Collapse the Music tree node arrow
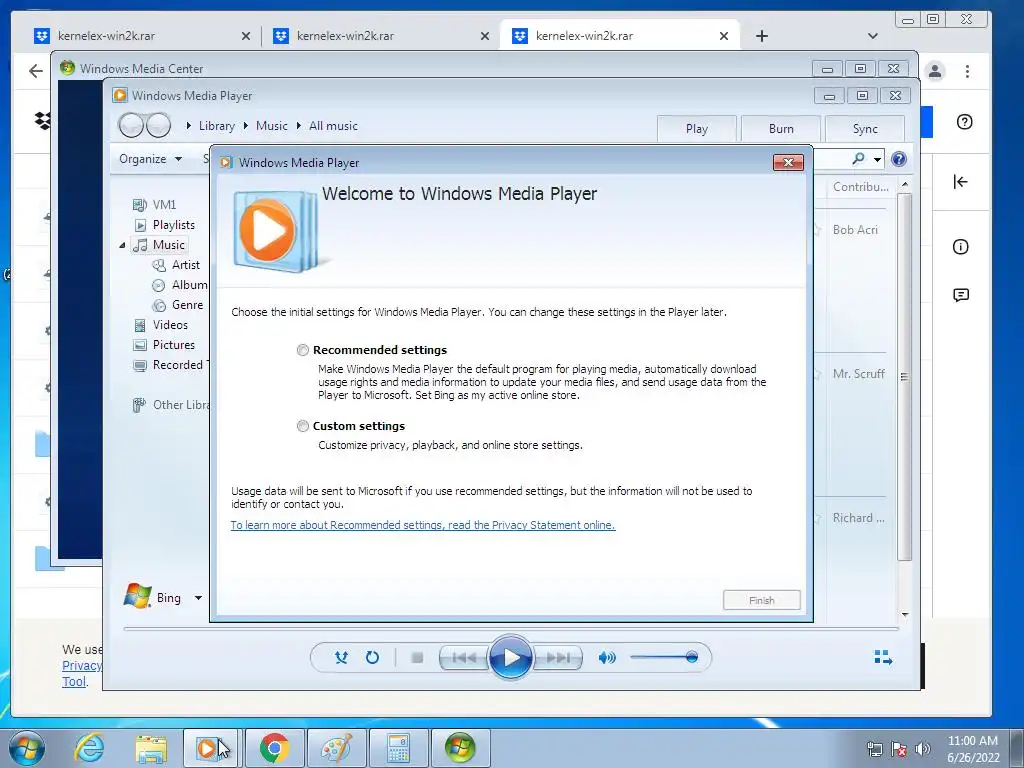The height and width of the screenshot is (768, 1024). (x=122, y=246)
